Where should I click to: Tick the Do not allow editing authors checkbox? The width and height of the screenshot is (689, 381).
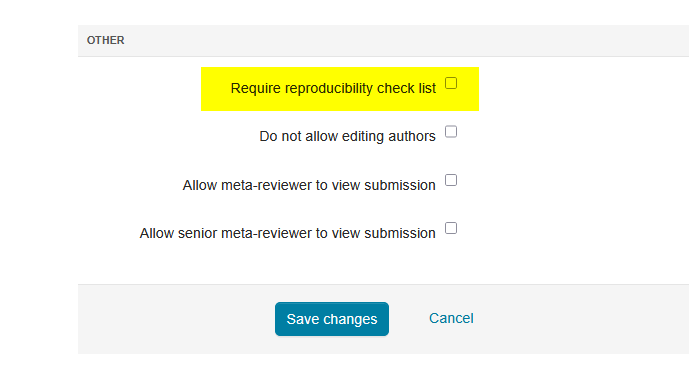(451, 131)
